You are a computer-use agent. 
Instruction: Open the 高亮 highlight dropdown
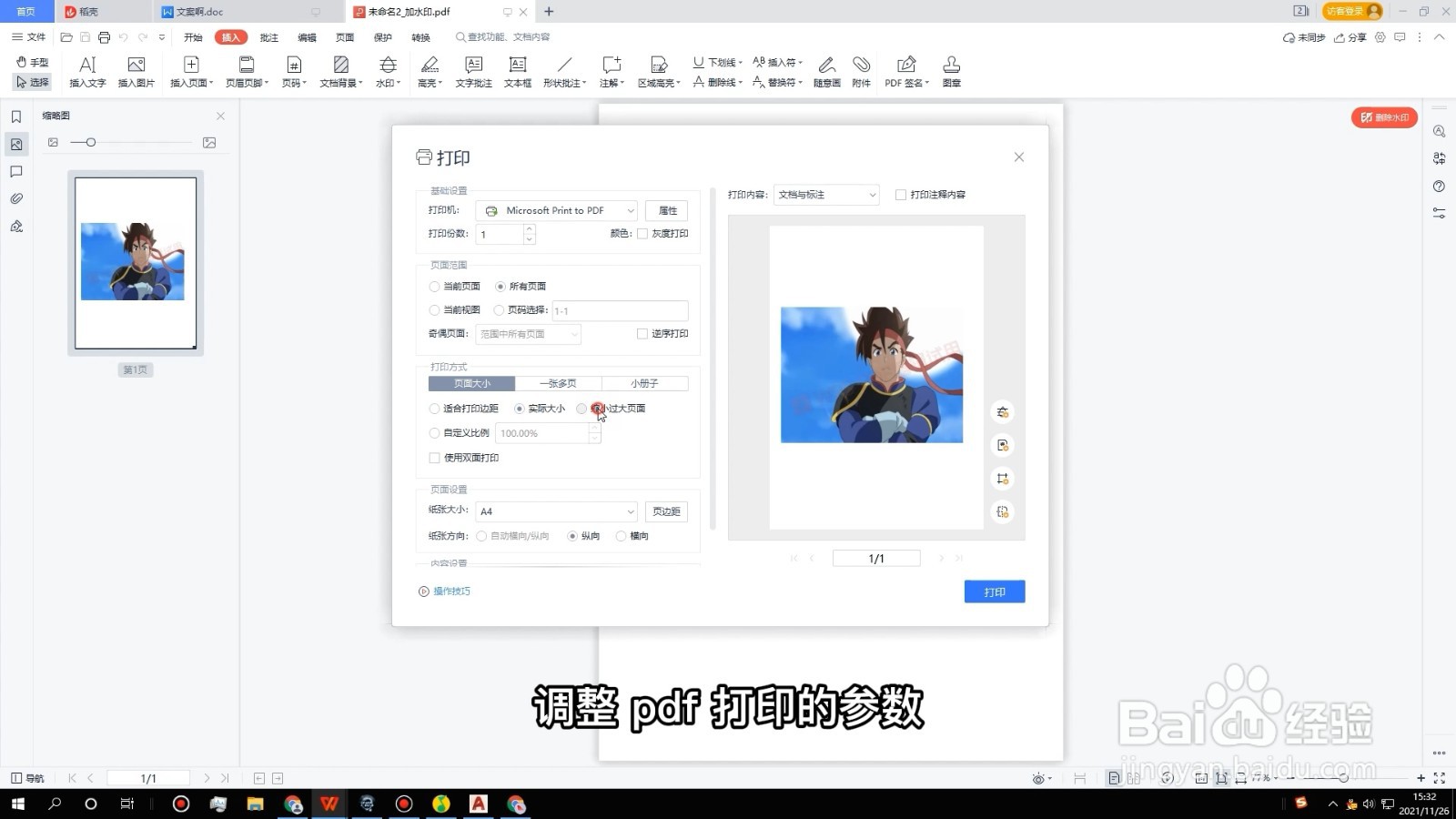coord(430,71)
